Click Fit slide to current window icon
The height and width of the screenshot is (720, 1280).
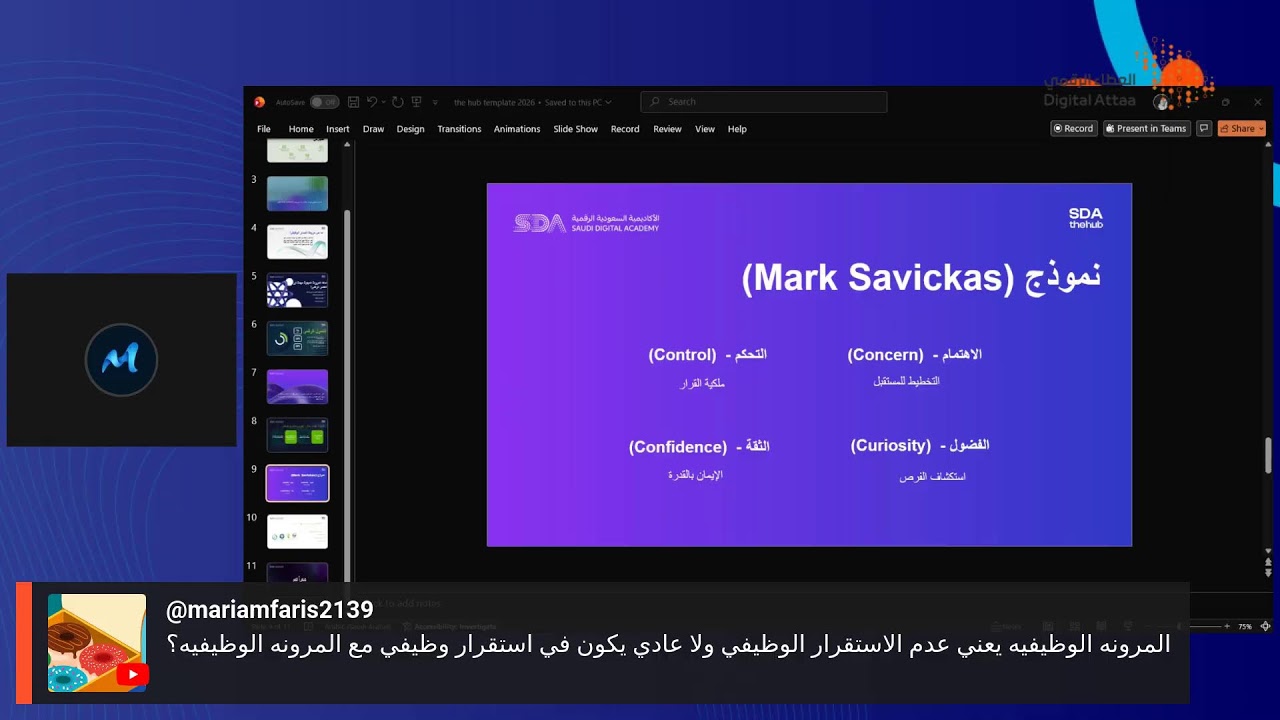coord(1265,626)
